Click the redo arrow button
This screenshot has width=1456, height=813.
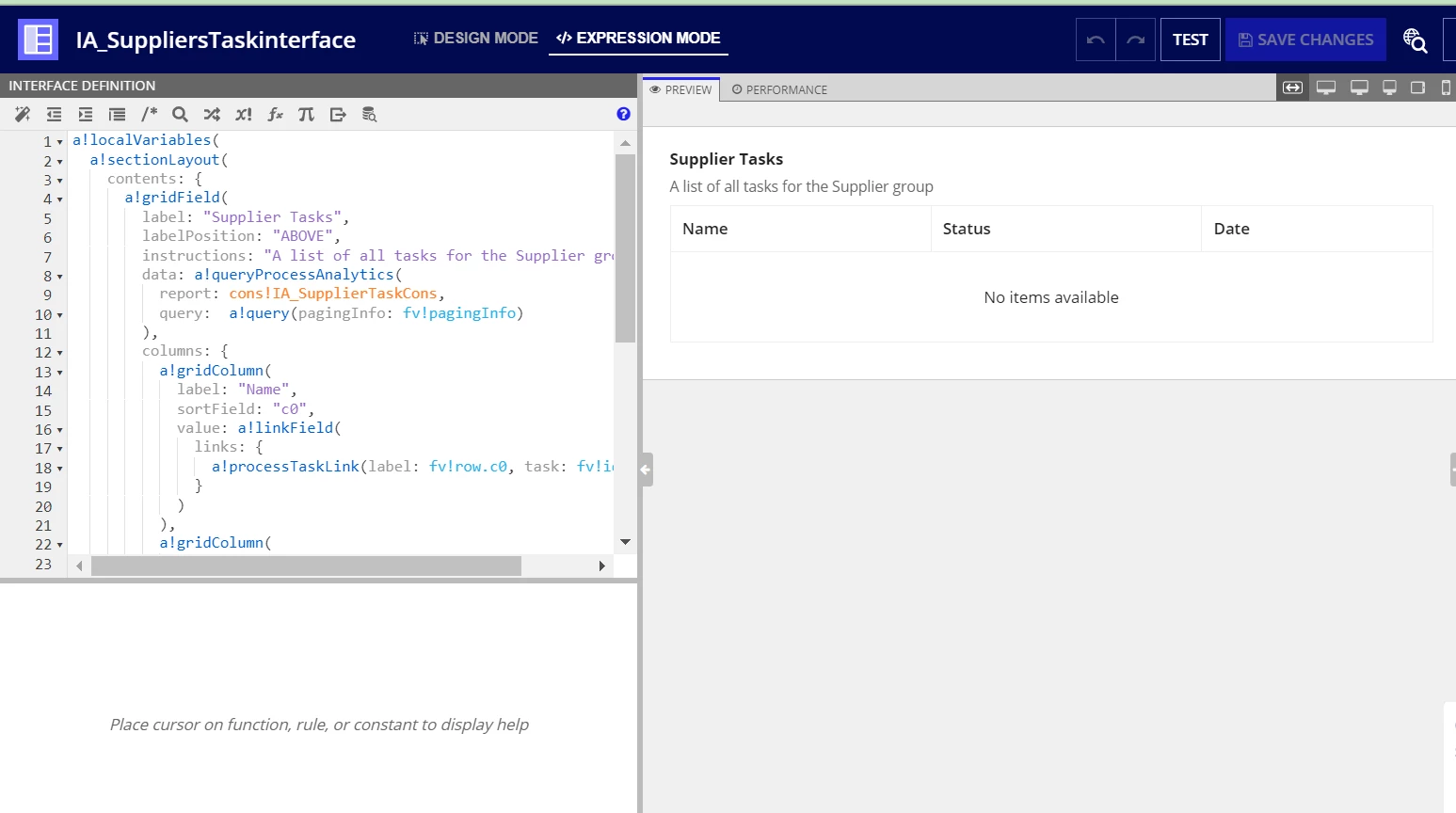point(1136,40)
